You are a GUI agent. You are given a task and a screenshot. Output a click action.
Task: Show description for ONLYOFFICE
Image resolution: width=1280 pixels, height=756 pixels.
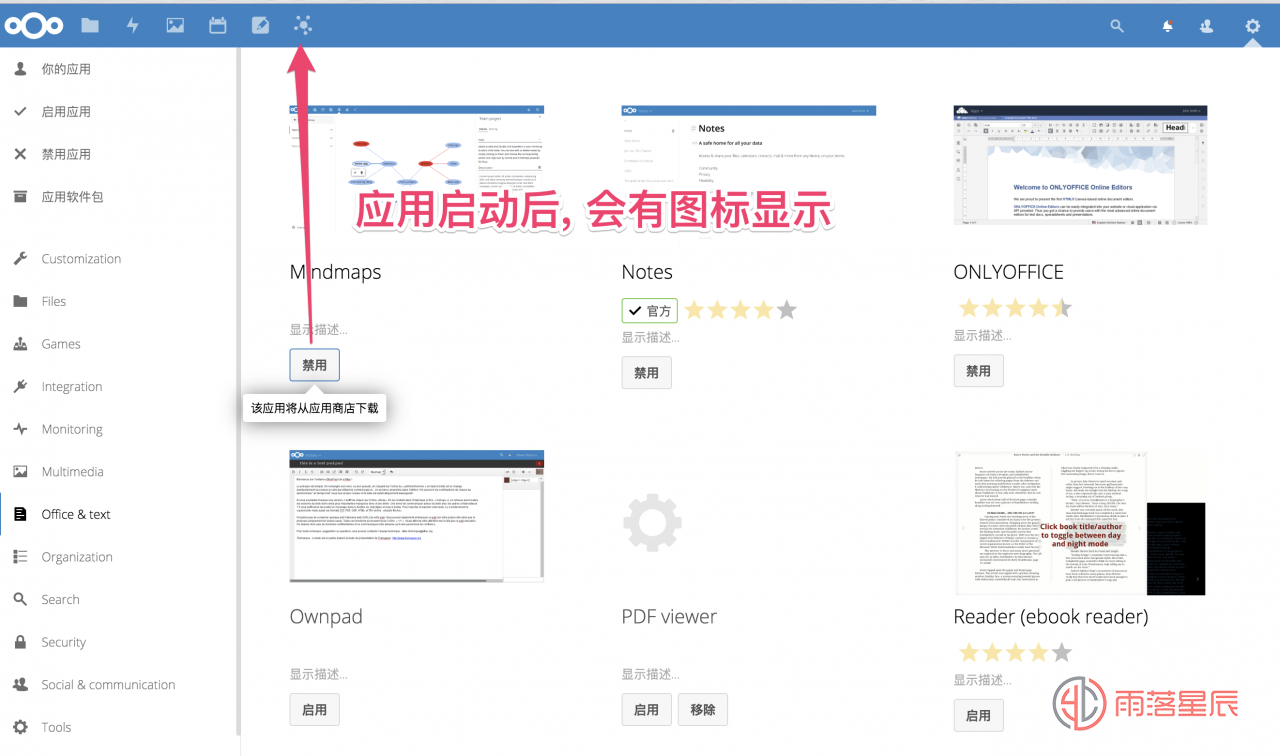point(983,335)
